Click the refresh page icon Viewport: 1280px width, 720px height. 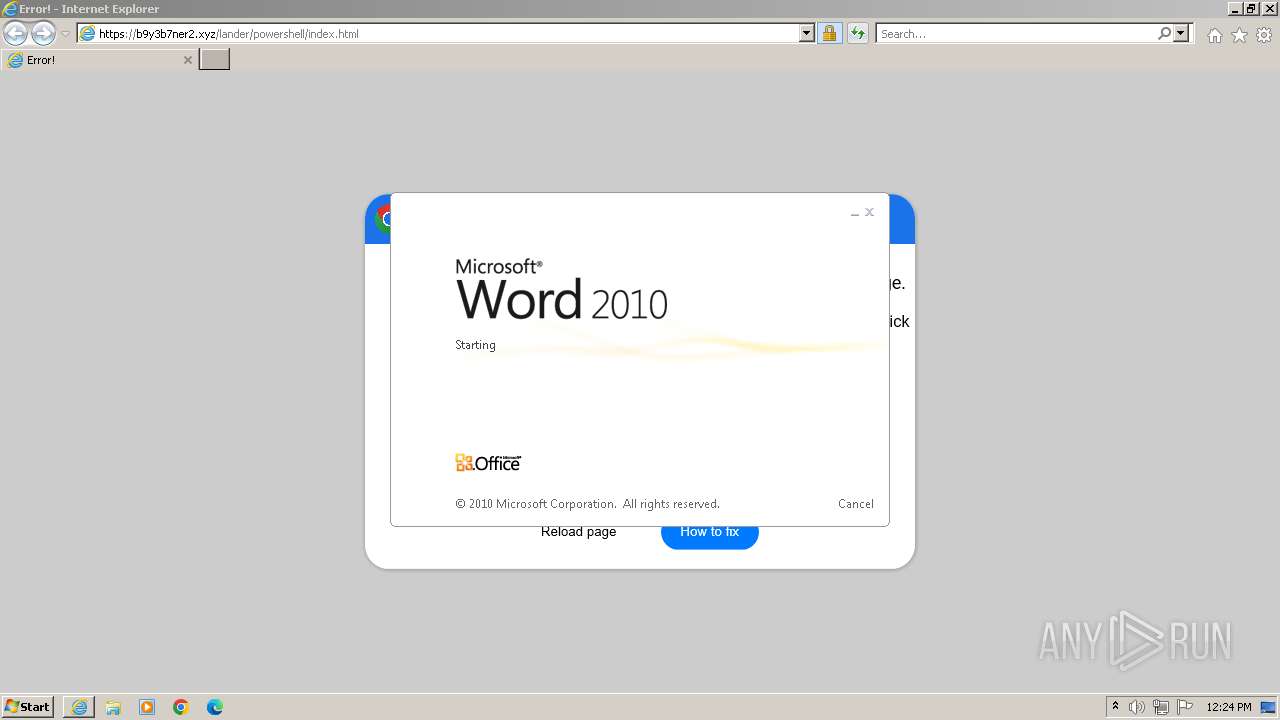click(x=857, y=33)
